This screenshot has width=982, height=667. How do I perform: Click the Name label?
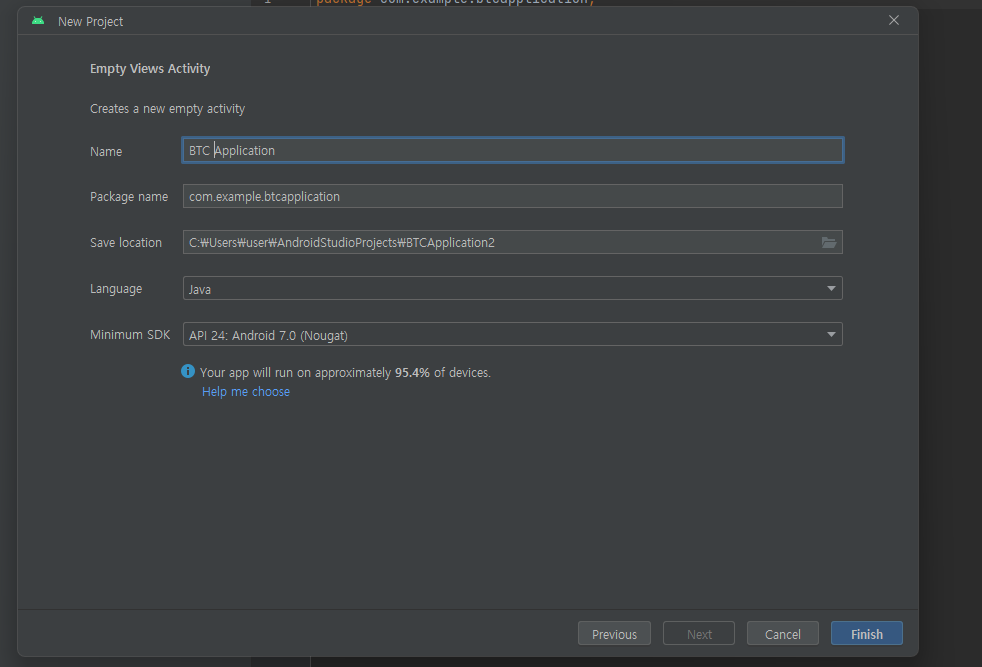coord(106,152)
